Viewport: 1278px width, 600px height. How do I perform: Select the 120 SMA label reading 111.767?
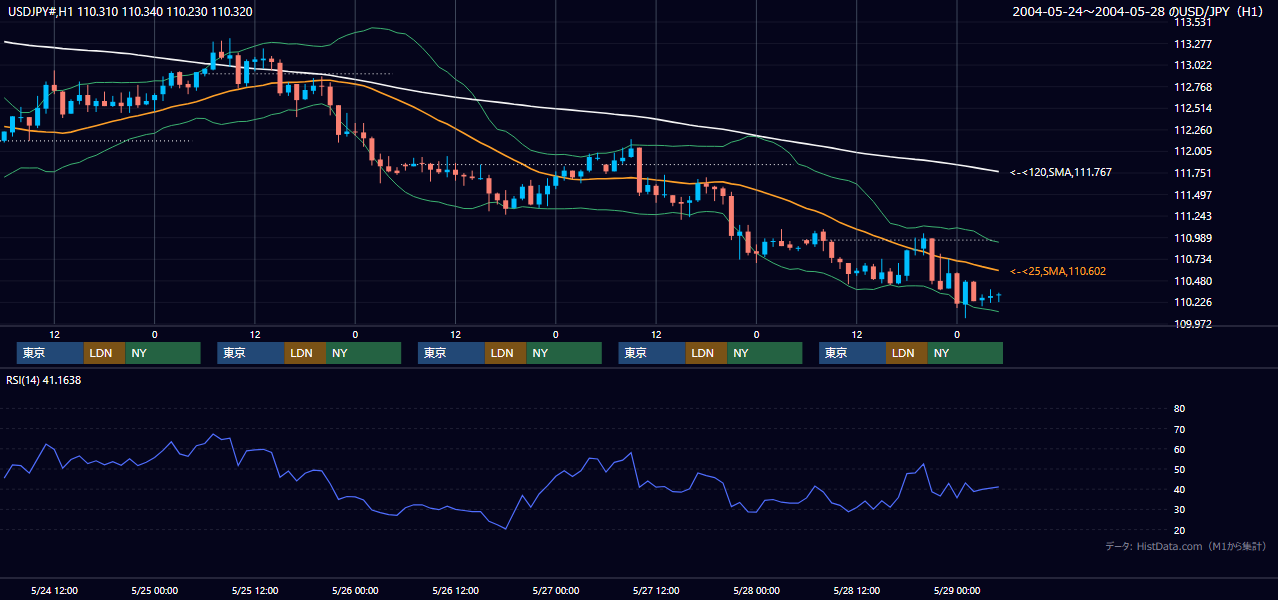coord(1061,173)
